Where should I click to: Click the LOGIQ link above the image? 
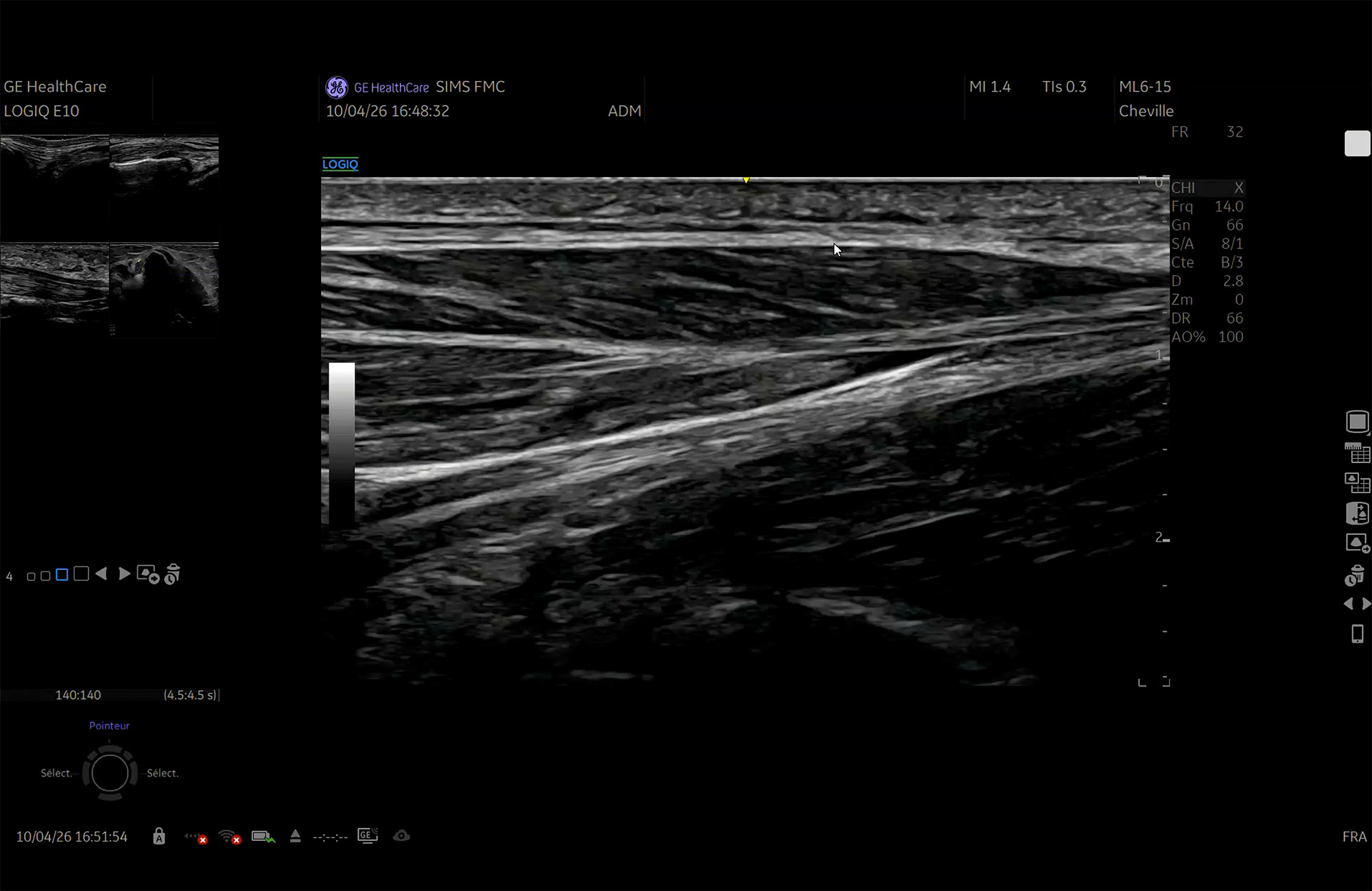pos(340,164)
